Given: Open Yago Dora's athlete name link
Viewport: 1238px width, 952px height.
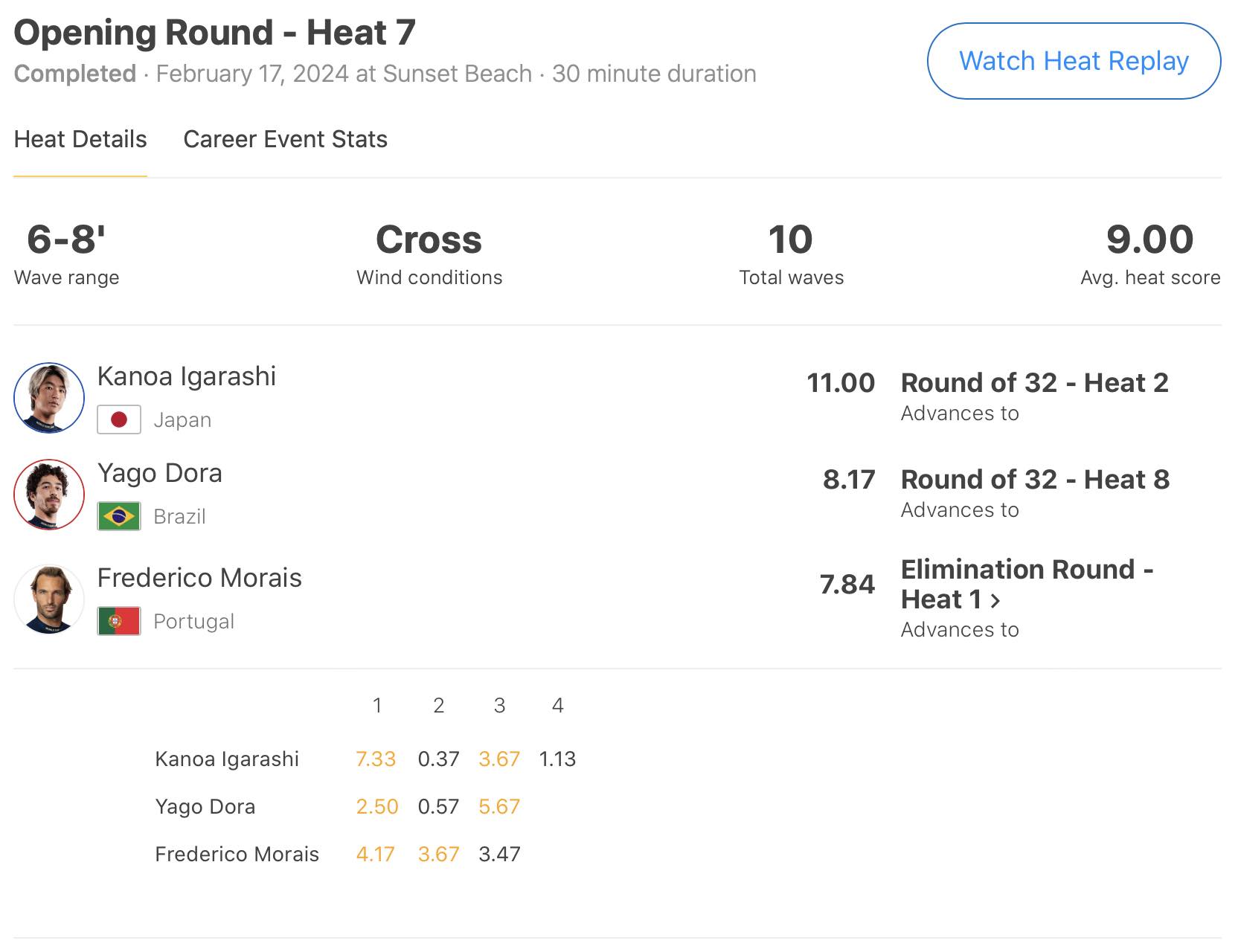Looking at the screenshot, I should (x=160, y=474).
